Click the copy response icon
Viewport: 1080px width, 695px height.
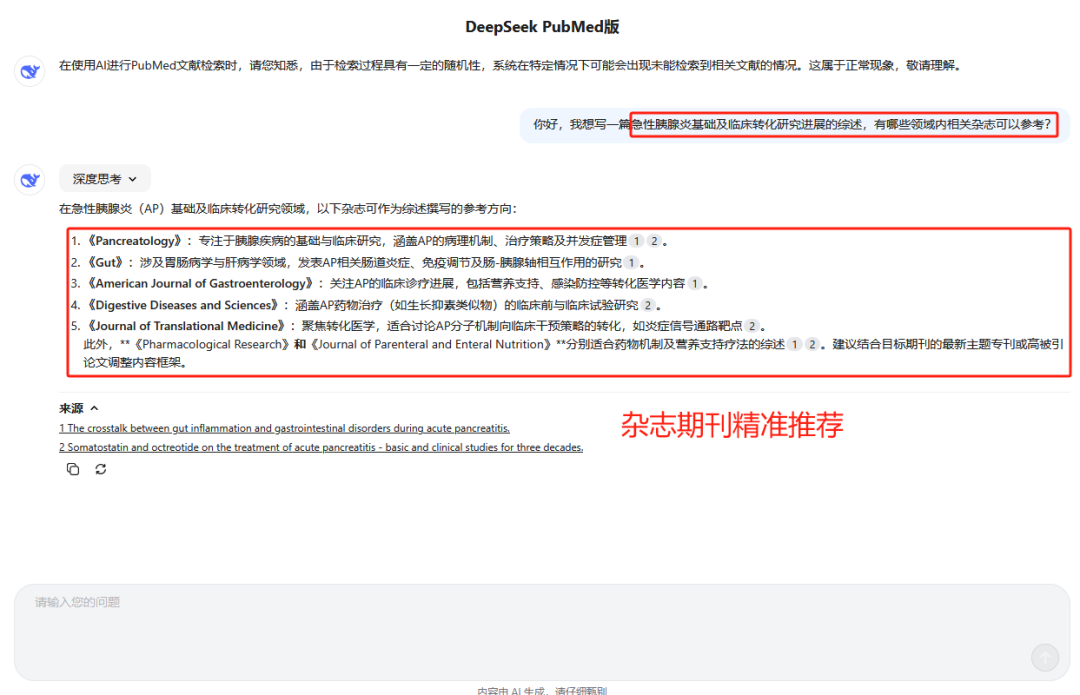73,469
